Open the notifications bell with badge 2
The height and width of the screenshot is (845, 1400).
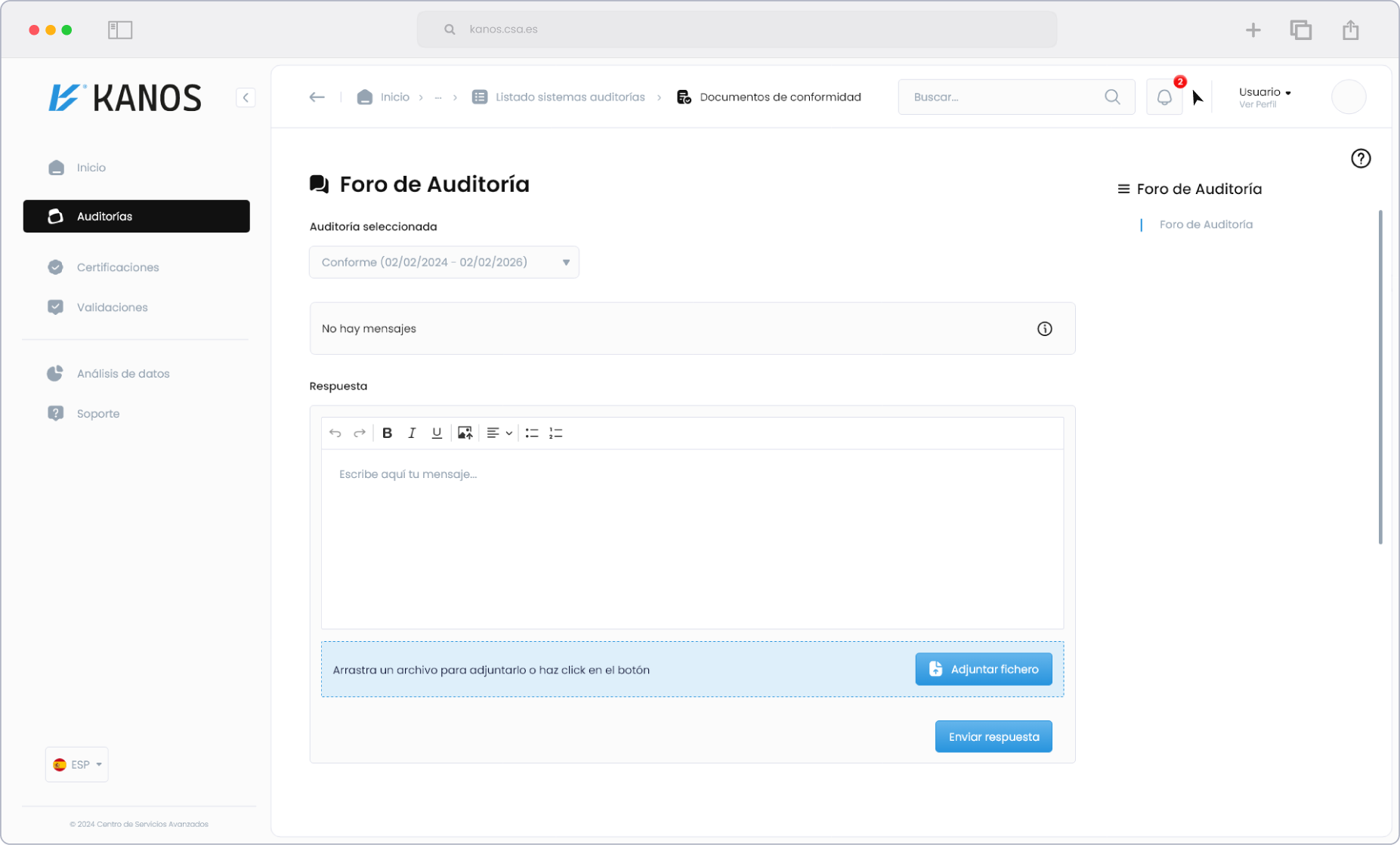point(1164,97)
